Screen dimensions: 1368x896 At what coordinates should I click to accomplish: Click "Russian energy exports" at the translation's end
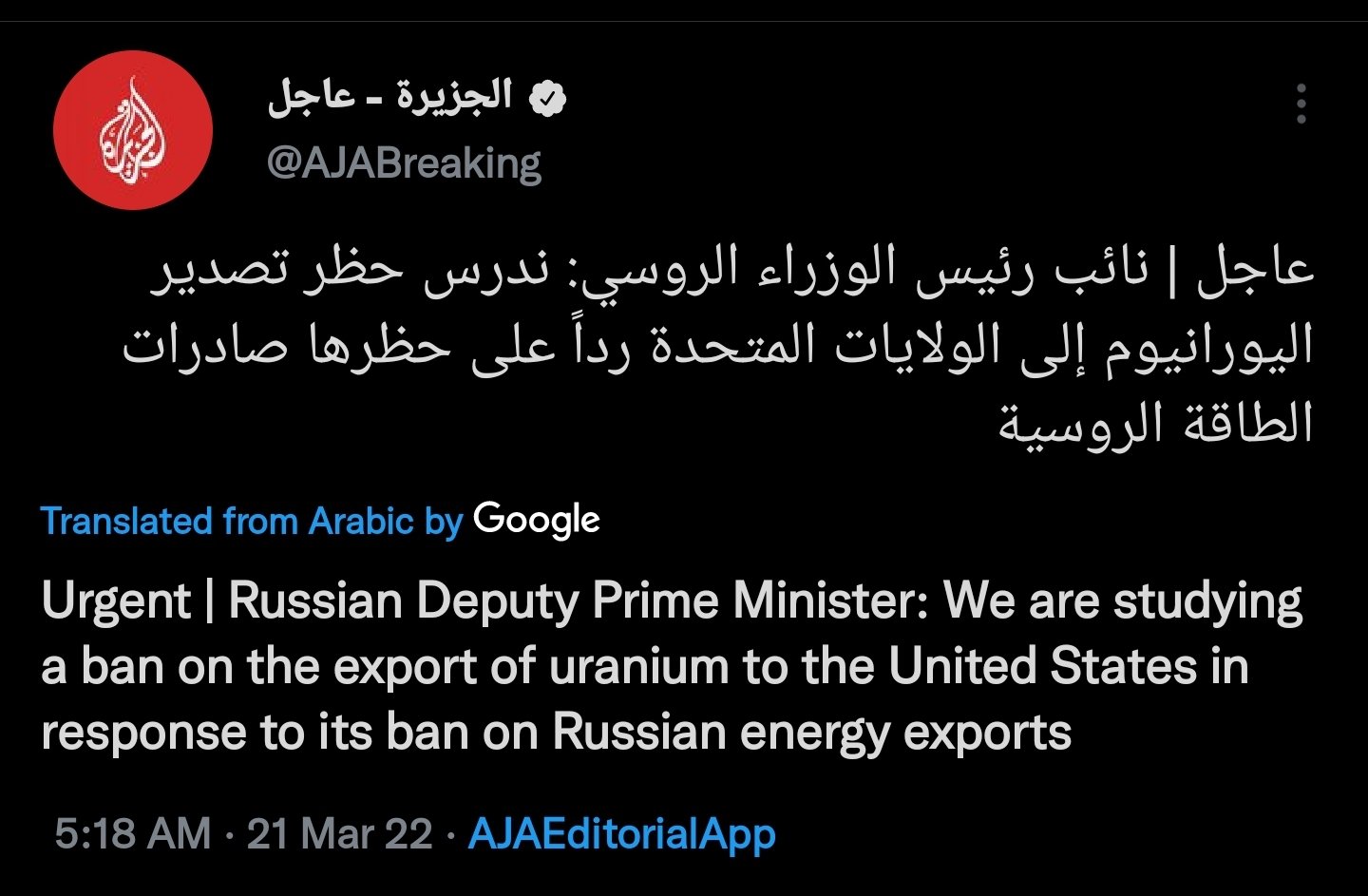click(811, 733)
